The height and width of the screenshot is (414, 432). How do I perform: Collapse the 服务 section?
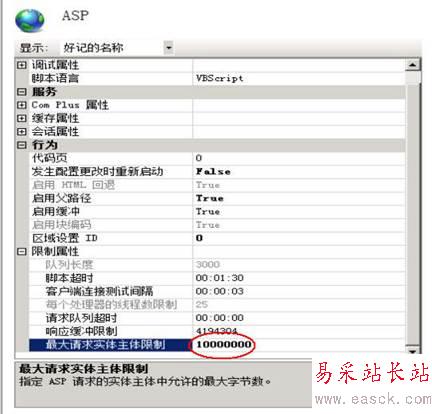(x=21, y=92)
